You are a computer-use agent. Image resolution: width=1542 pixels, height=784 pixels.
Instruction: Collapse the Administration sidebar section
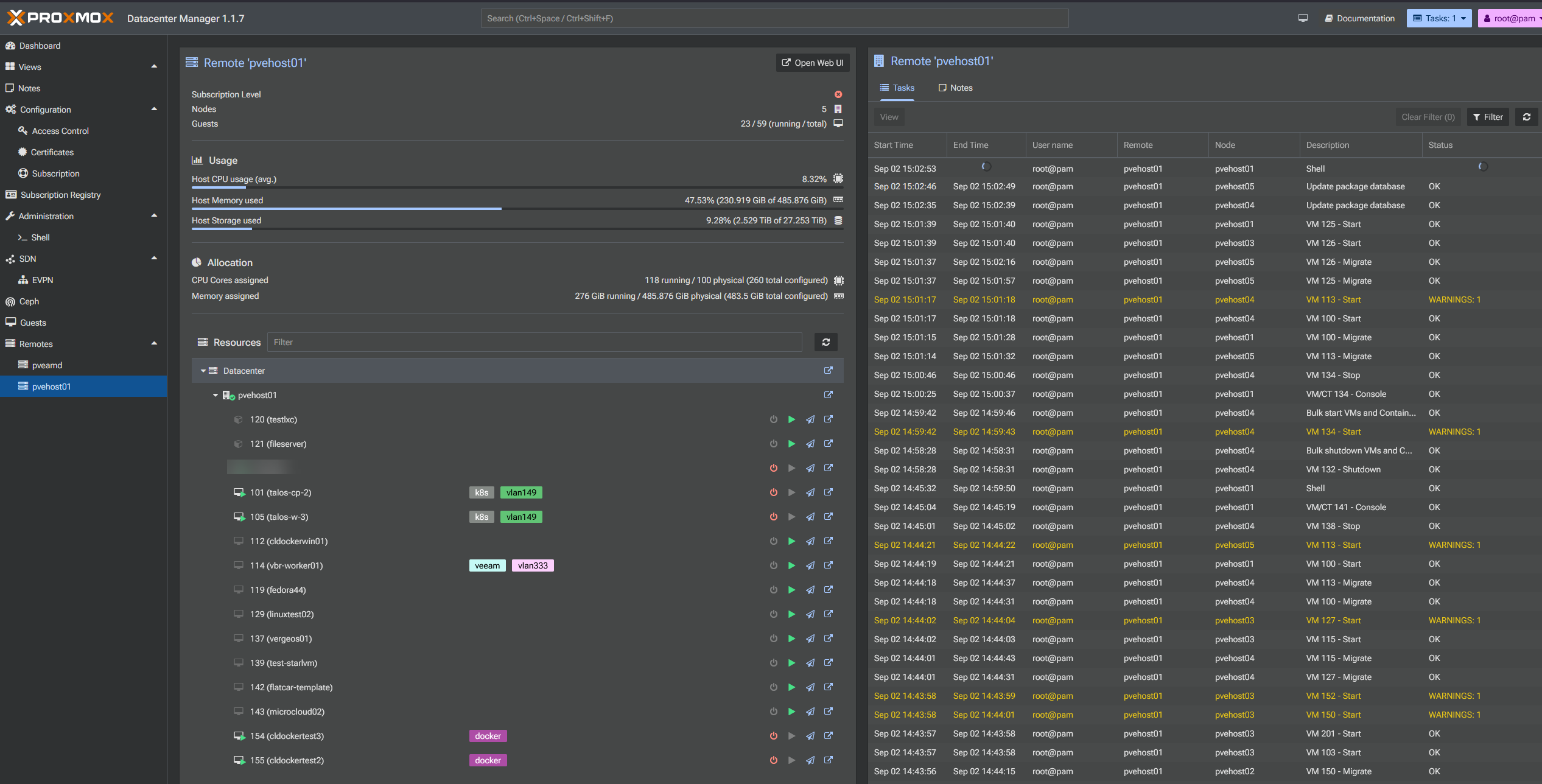[154, 216]
